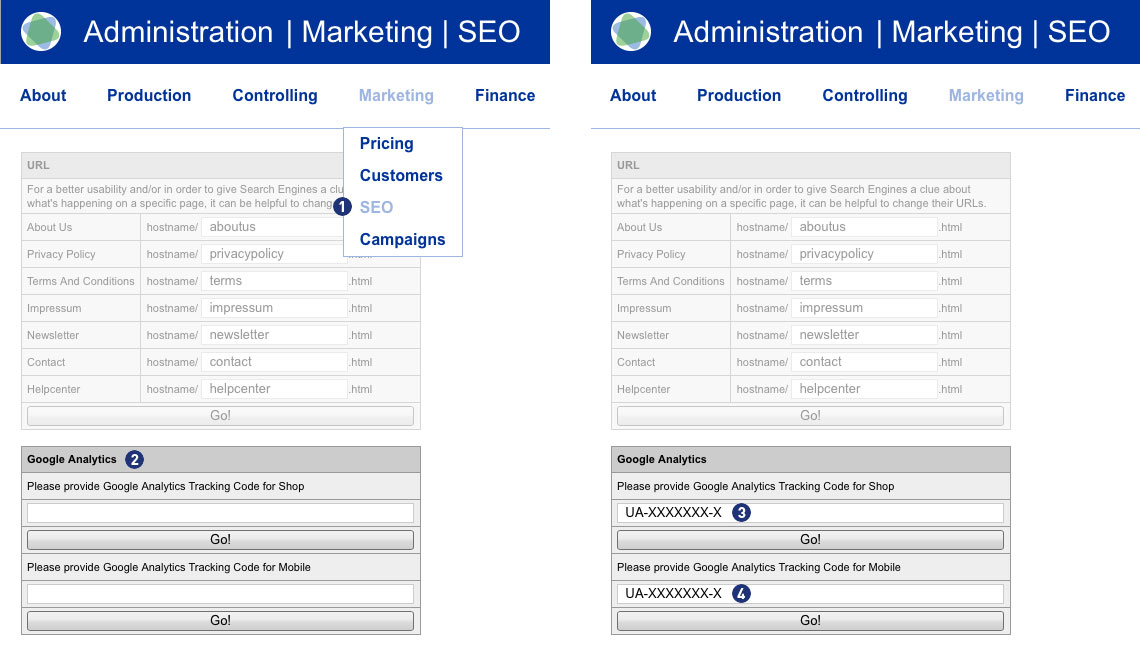Click the newsletter URL field in the right panel

click(864, 335)
